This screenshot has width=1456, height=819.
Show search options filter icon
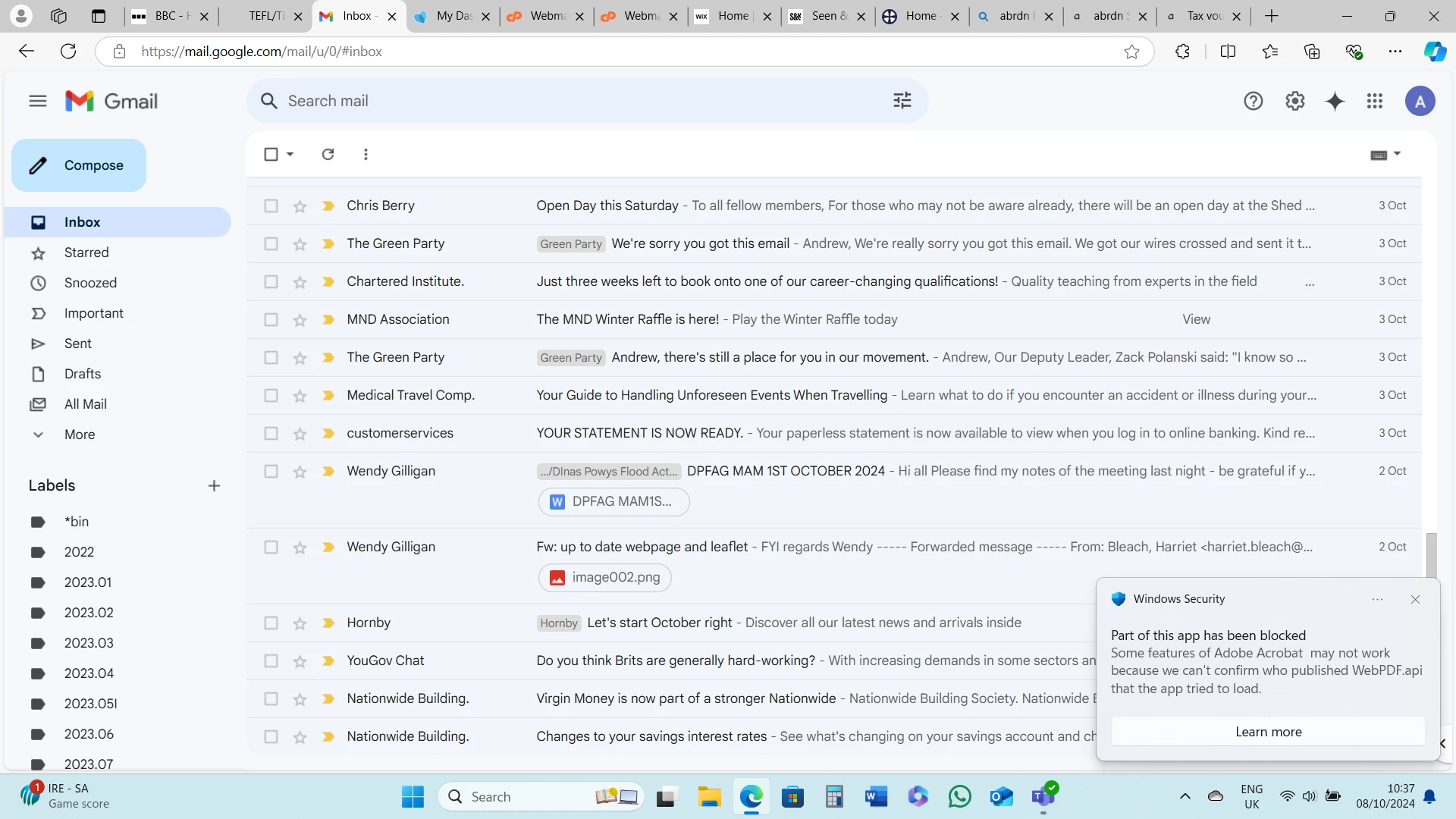point(902,101)
